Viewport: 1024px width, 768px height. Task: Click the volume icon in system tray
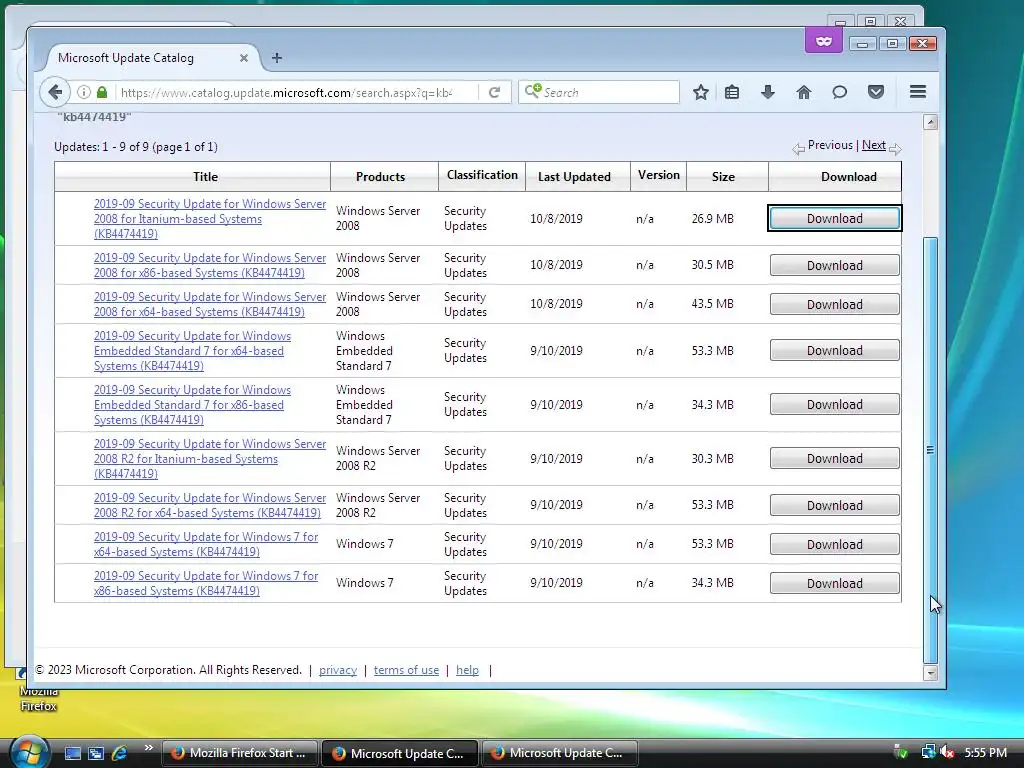coord(946,753)
